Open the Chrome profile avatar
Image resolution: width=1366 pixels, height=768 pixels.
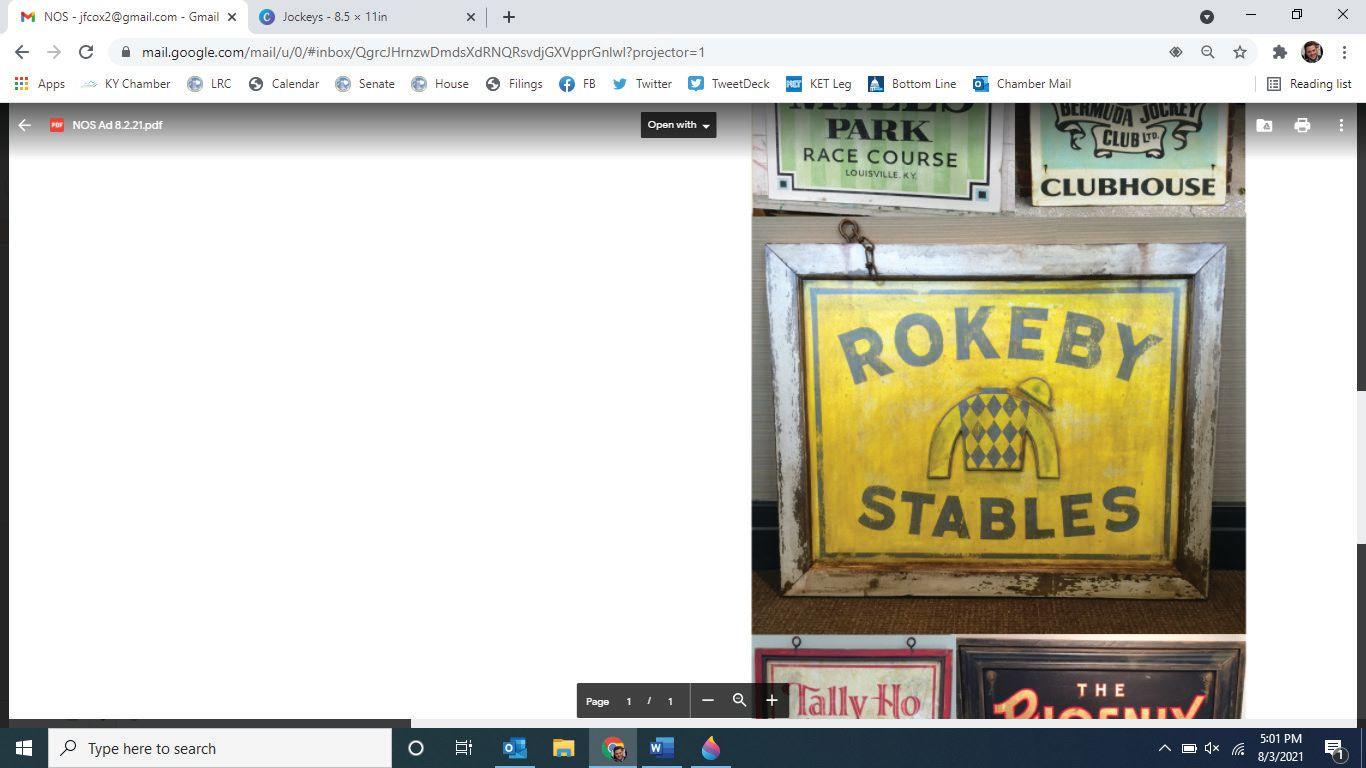click(x=1312, y=52)
